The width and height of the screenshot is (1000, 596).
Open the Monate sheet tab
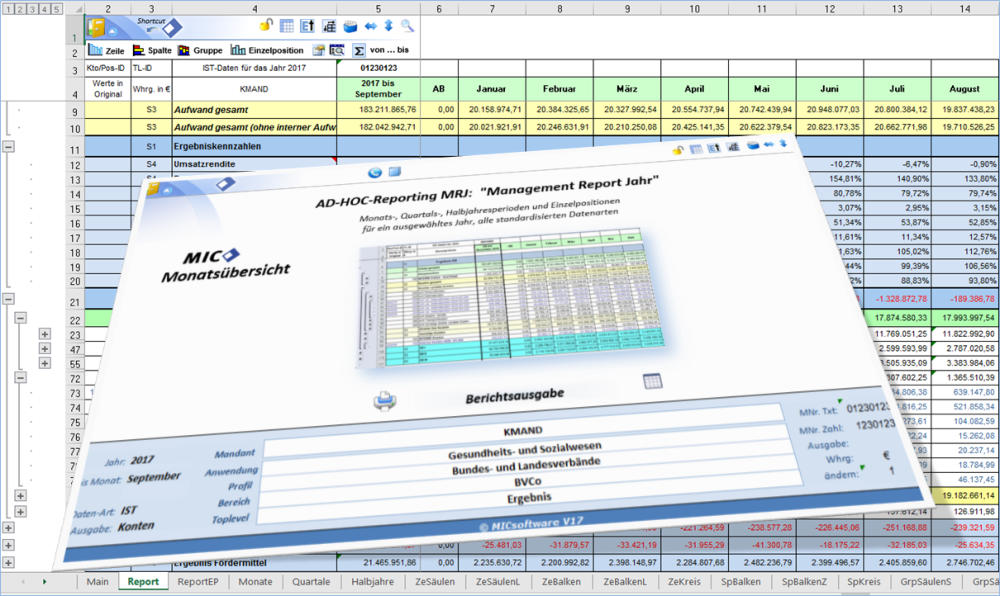click(x=255, y=581)
